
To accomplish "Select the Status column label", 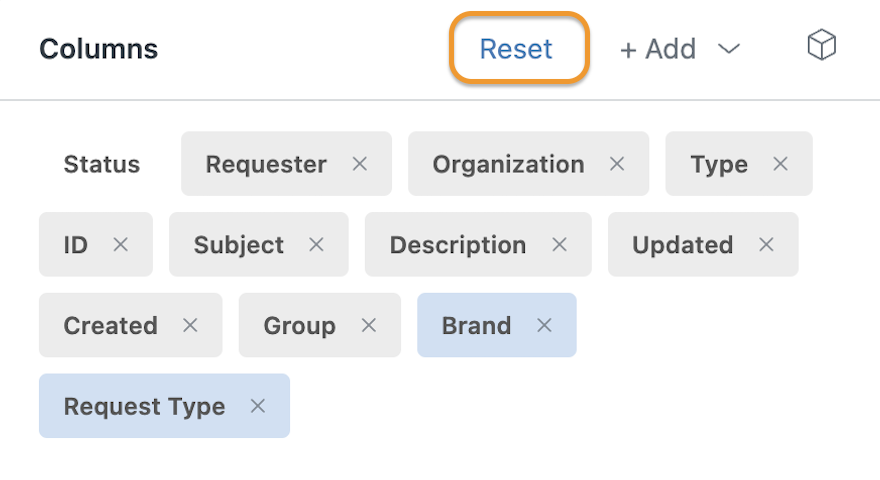I will coord(102,164).
